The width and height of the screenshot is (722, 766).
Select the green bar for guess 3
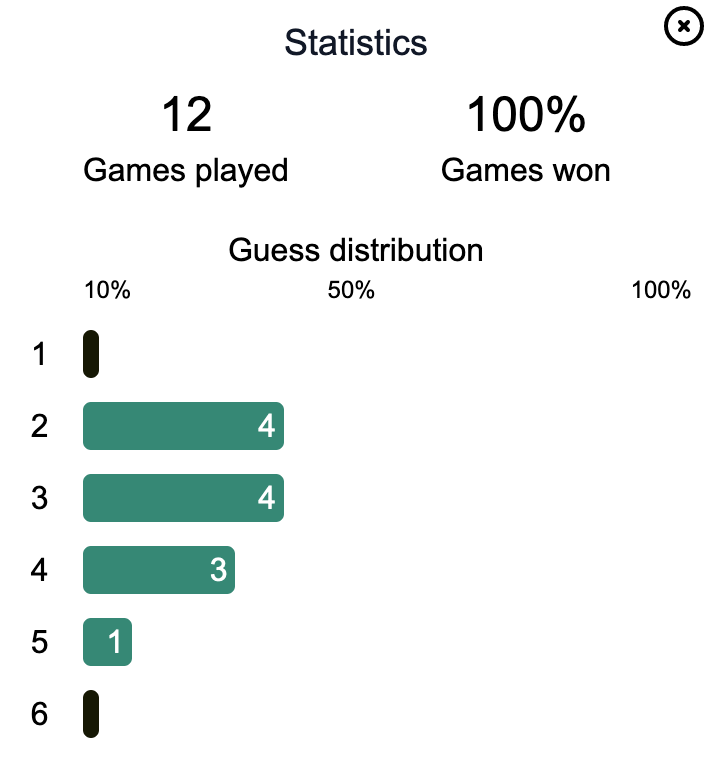(183, 498)
